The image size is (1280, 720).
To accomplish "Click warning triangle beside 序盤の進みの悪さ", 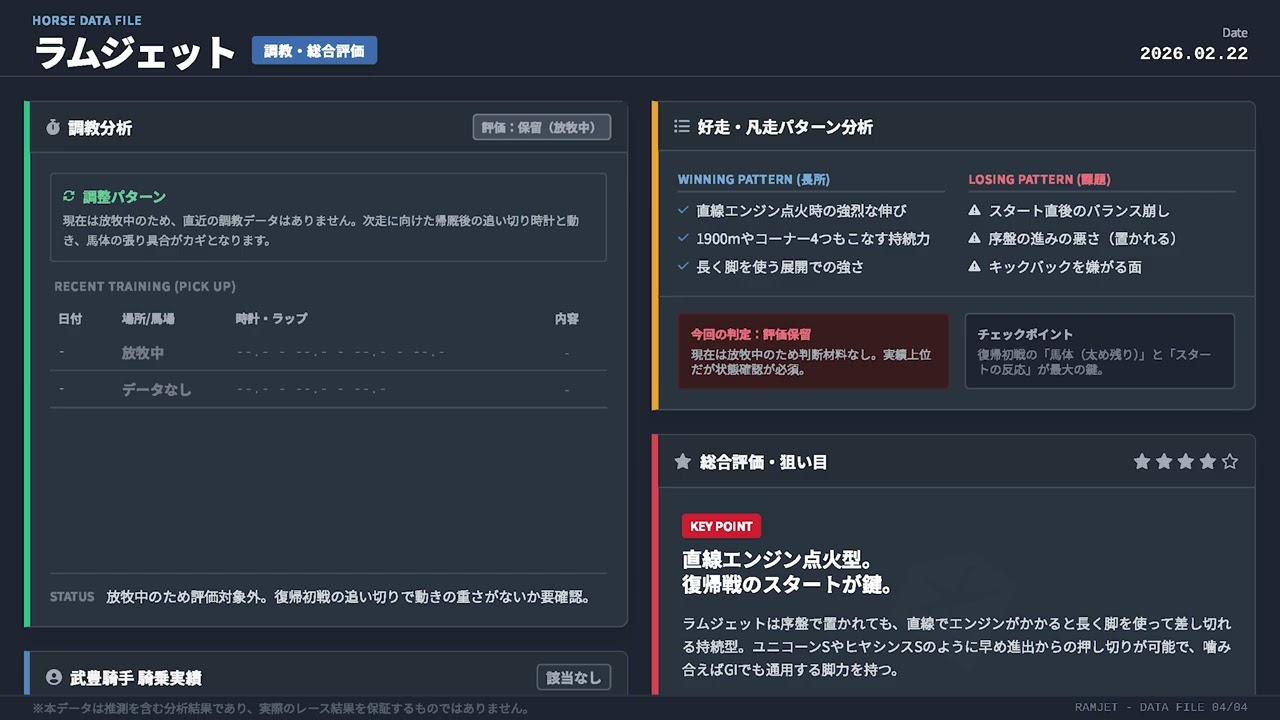I will (974, 239).
